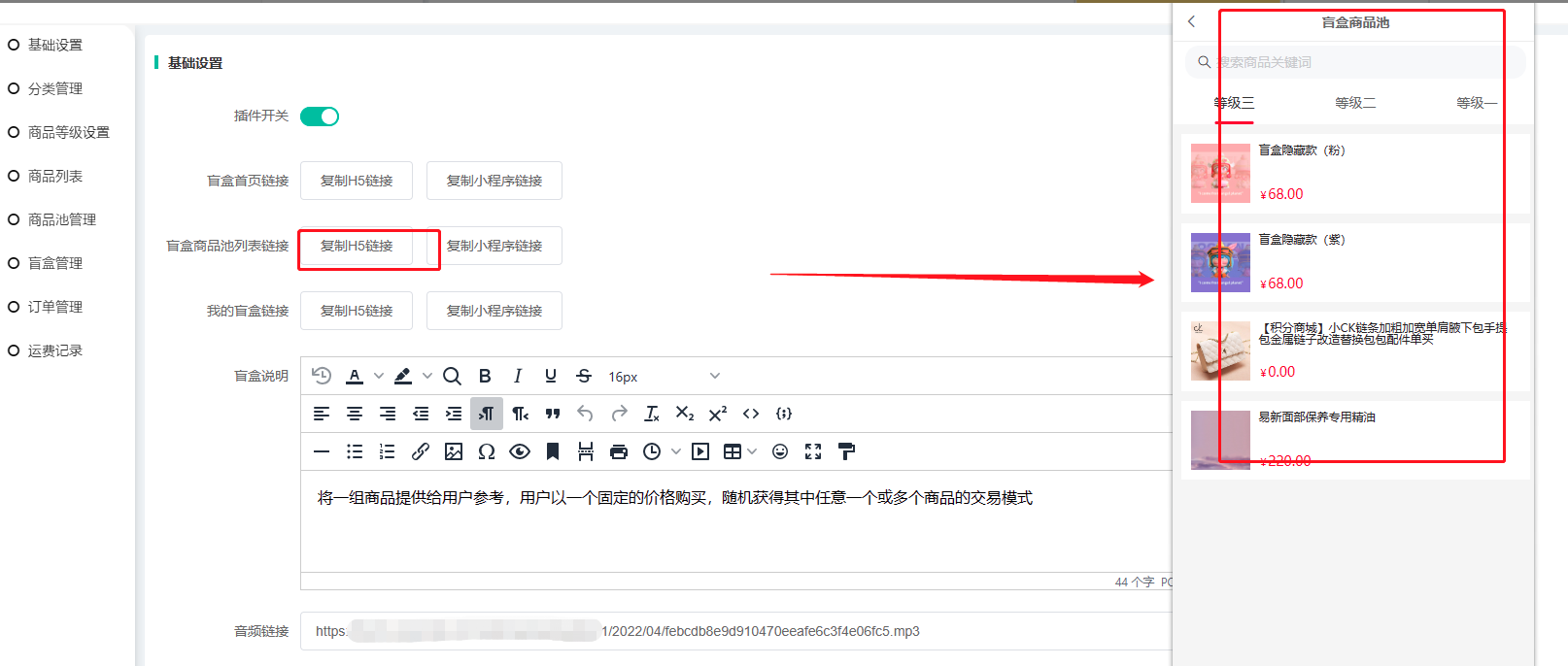Copy H5 link for 盲盒商品池列表链接
Viewport: 1568px width, 666px height.
357,246
